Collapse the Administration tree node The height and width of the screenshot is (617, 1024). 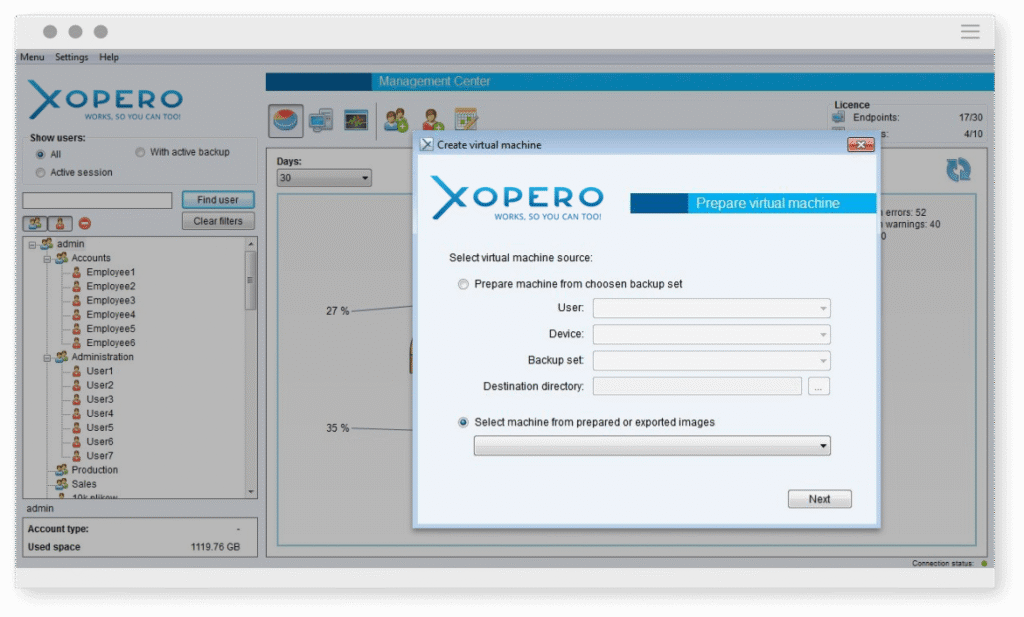tap(47, 358)
